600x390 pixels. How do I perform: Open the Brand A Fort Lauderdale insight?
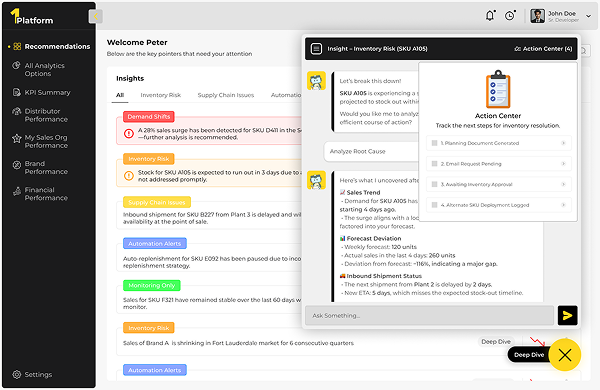click(x=238, y=343)
